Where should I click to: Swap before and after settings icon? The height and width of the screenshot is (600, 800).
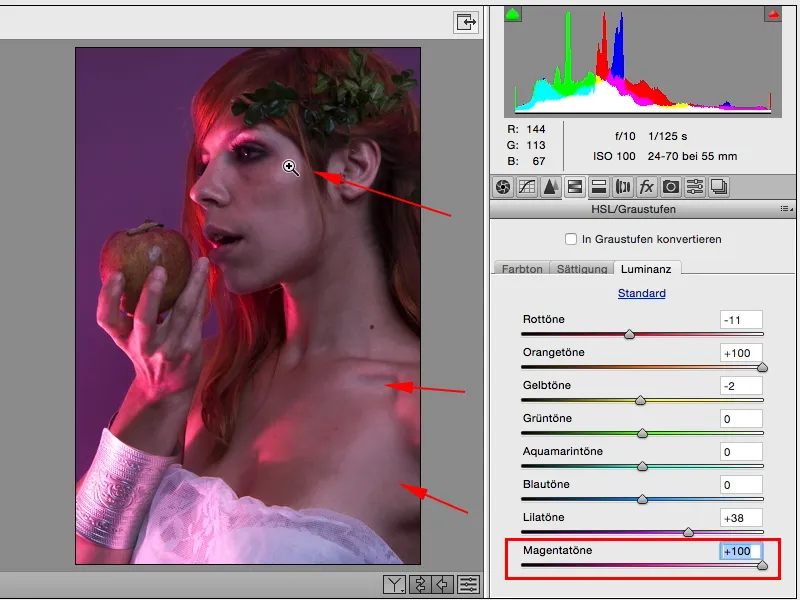coord(419,585)
